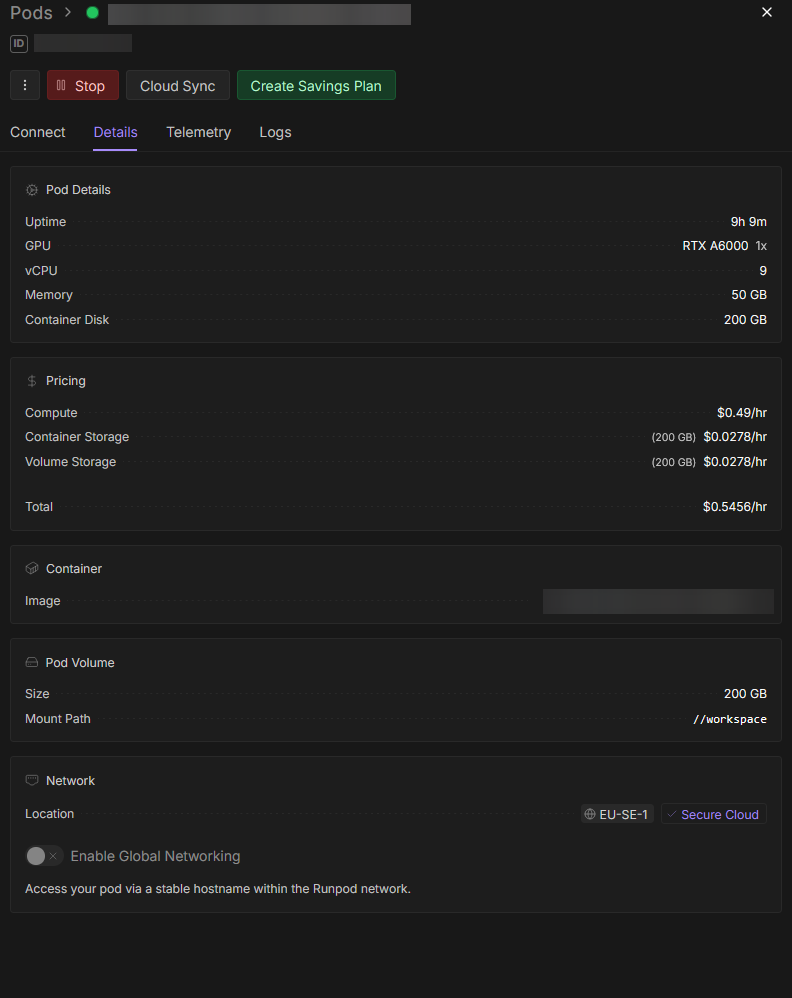
Task: Click the globe icon beside EU-SE-1
Action: coord(590,815)
